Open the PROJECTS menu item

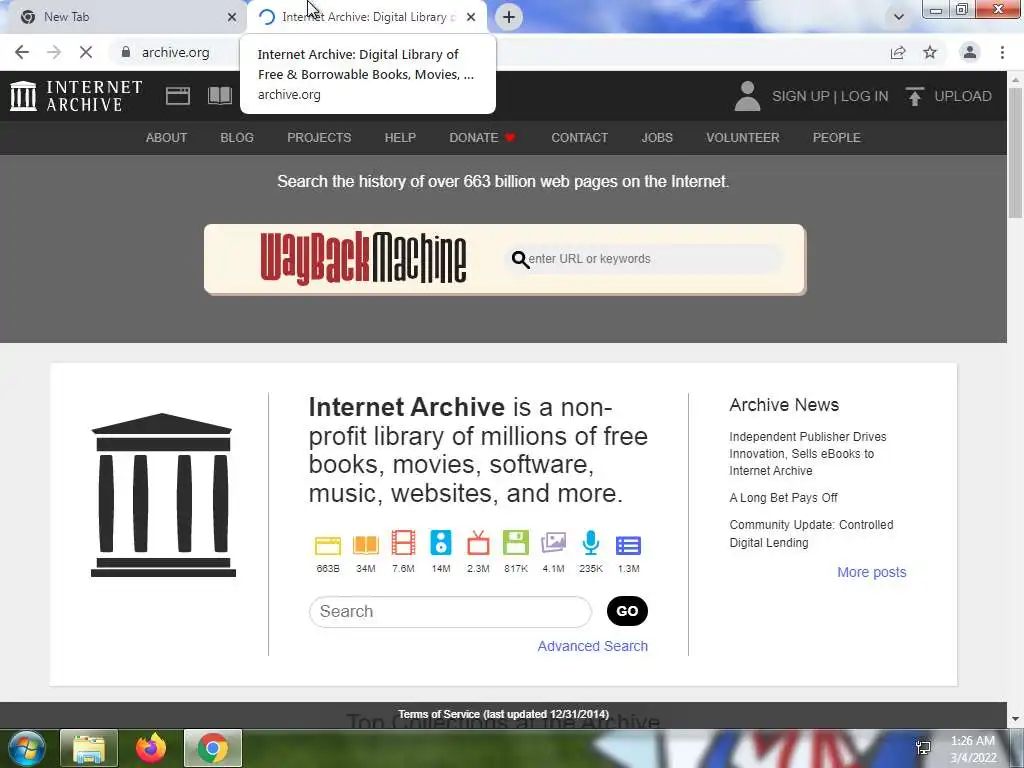click(x=319, y=138)
